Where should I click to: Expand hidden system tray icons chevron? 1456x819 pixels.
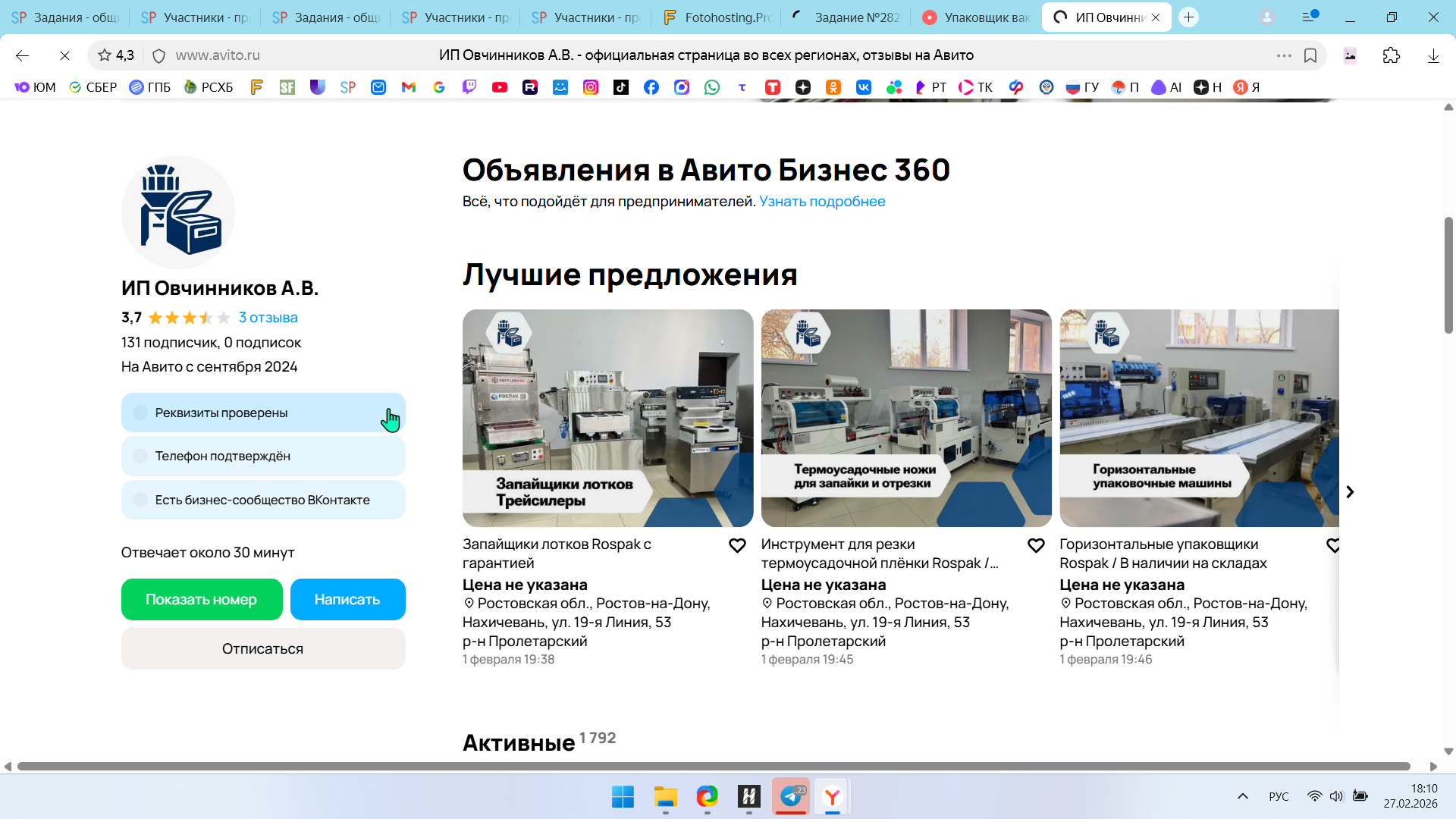1243,796
